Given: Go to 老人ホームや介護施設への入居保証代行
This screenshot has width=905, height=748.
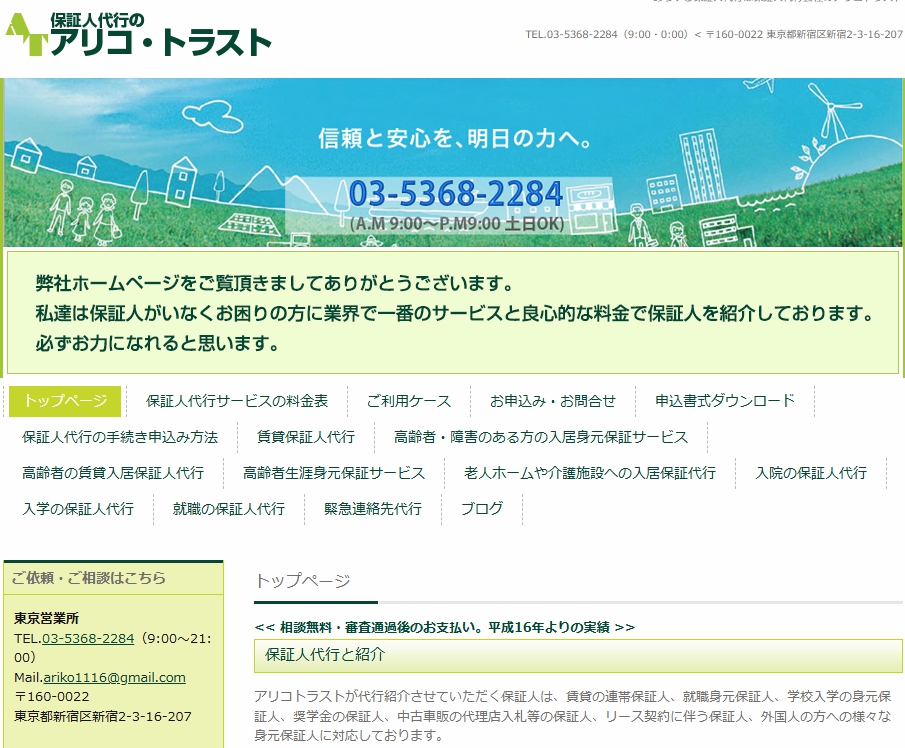Looking at the screenshot, I should [x=590, y=473].
